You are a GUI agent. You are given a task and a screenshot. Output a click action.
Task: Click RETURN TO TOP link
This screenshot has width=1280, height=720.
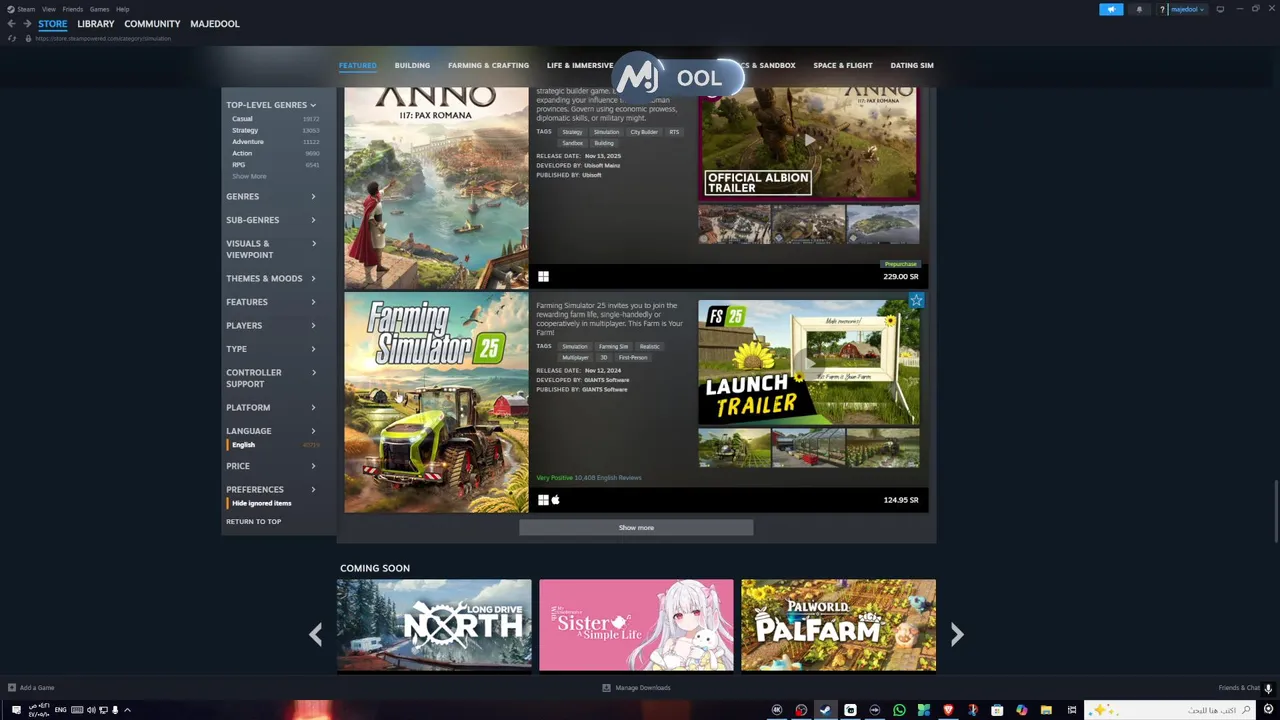[x=253, y=522]
